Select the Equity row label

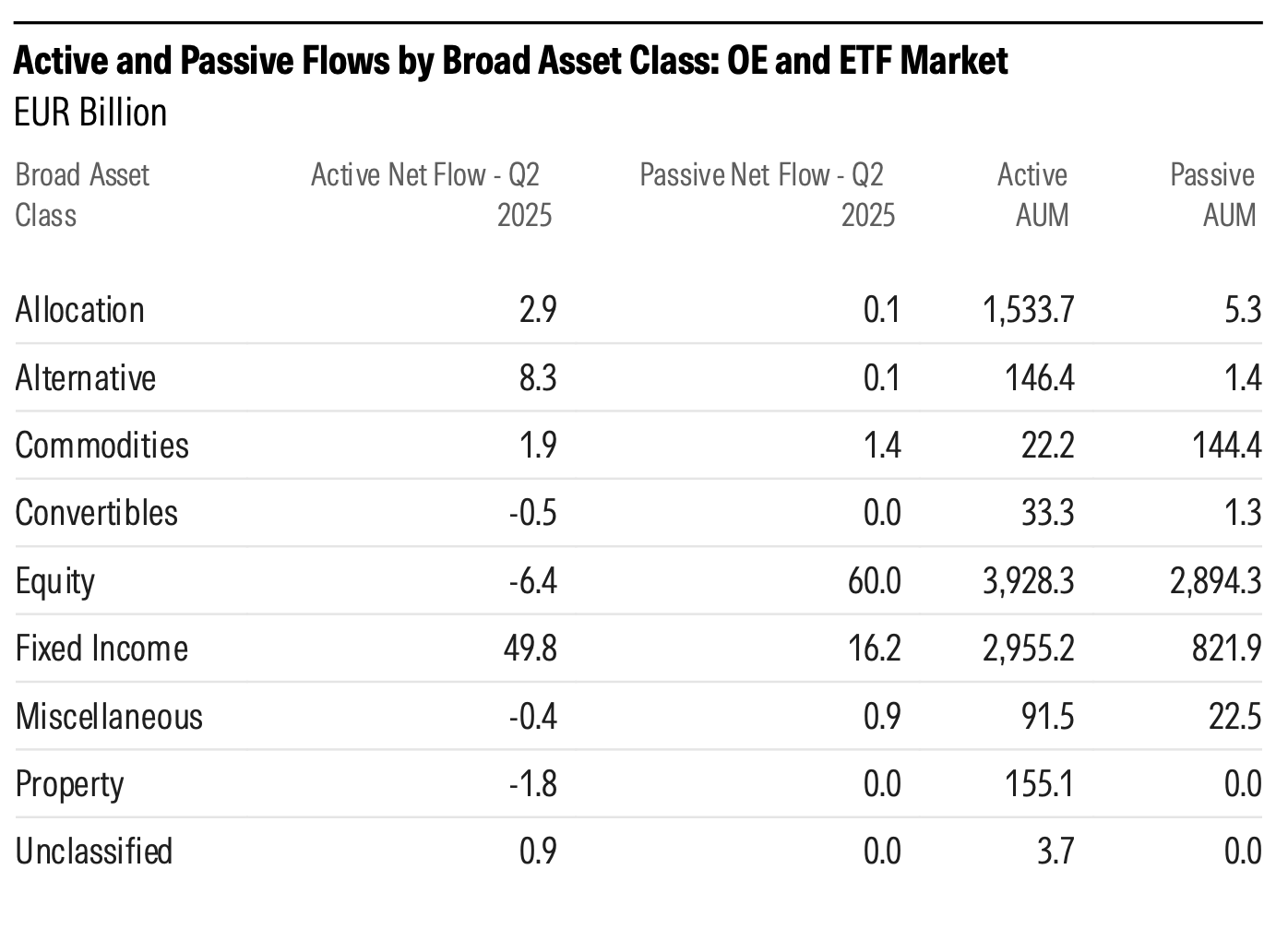(x=55, y=581)
